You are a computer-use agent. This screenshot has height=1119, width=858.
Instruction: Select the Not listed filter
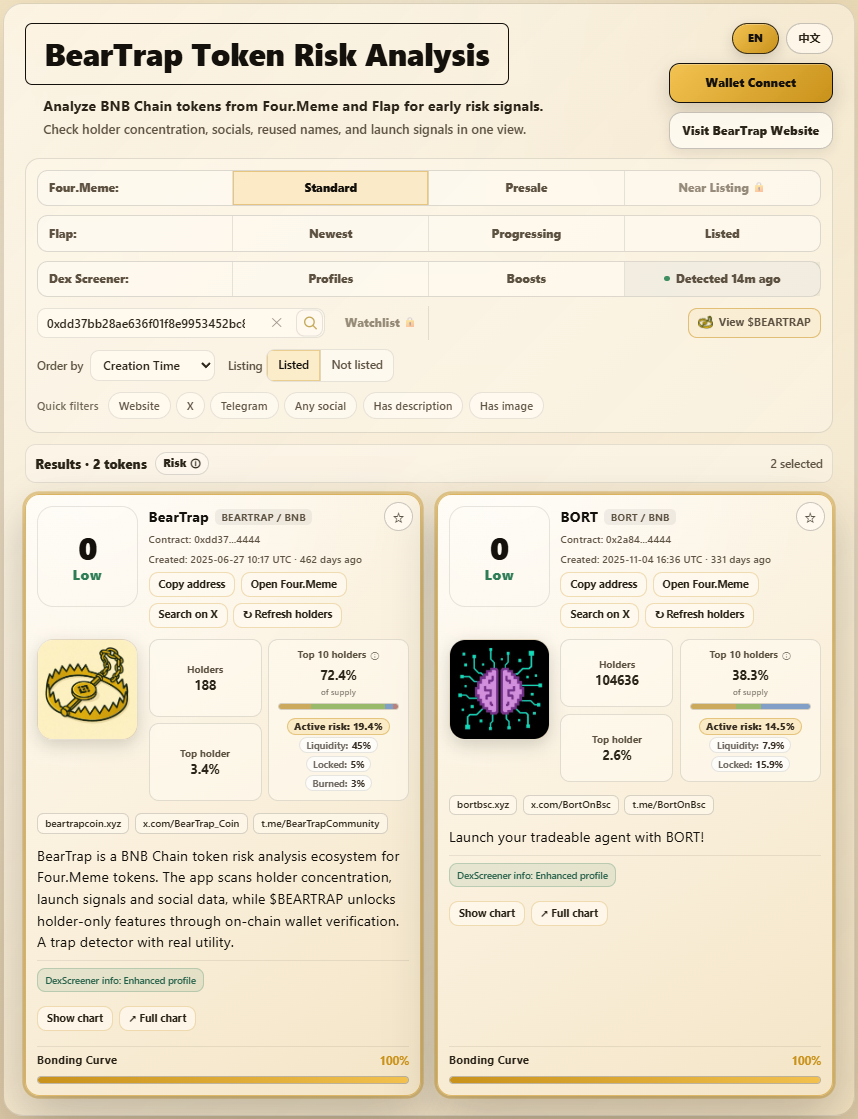tap(357, 365)
